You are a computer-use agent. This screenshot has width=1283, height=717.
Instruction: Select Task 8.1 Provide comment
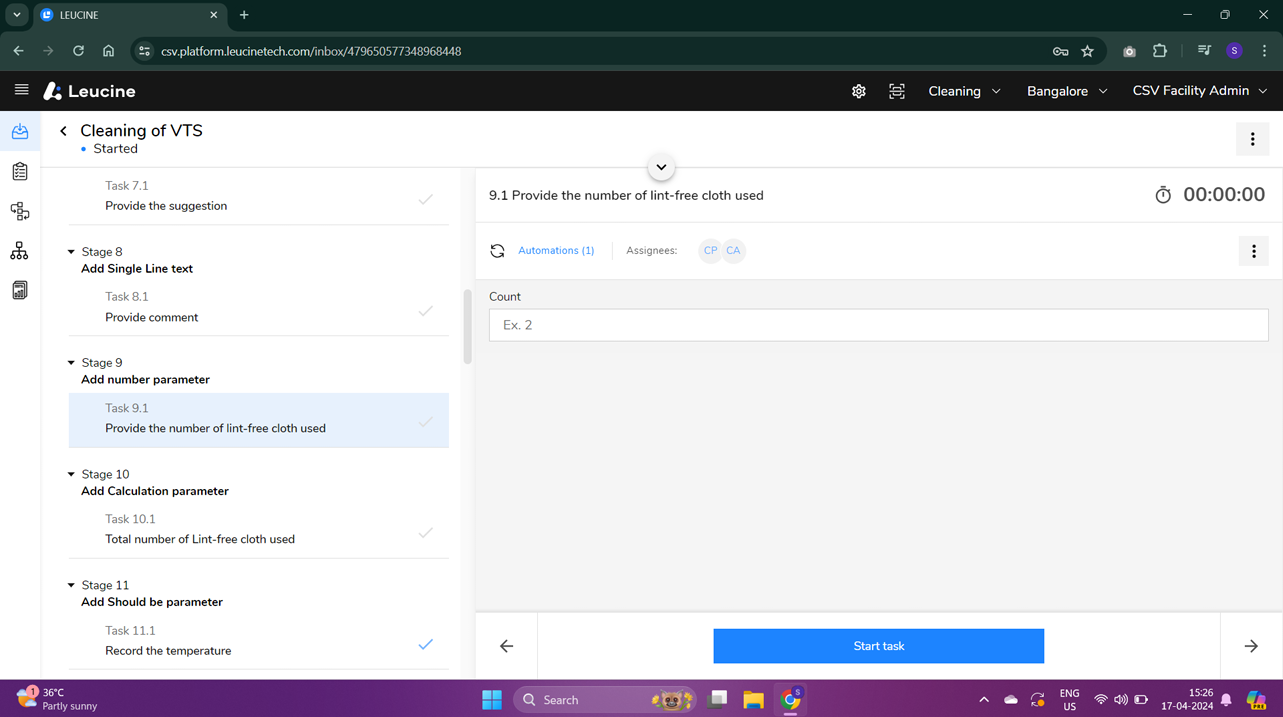[x=258, y=307]
